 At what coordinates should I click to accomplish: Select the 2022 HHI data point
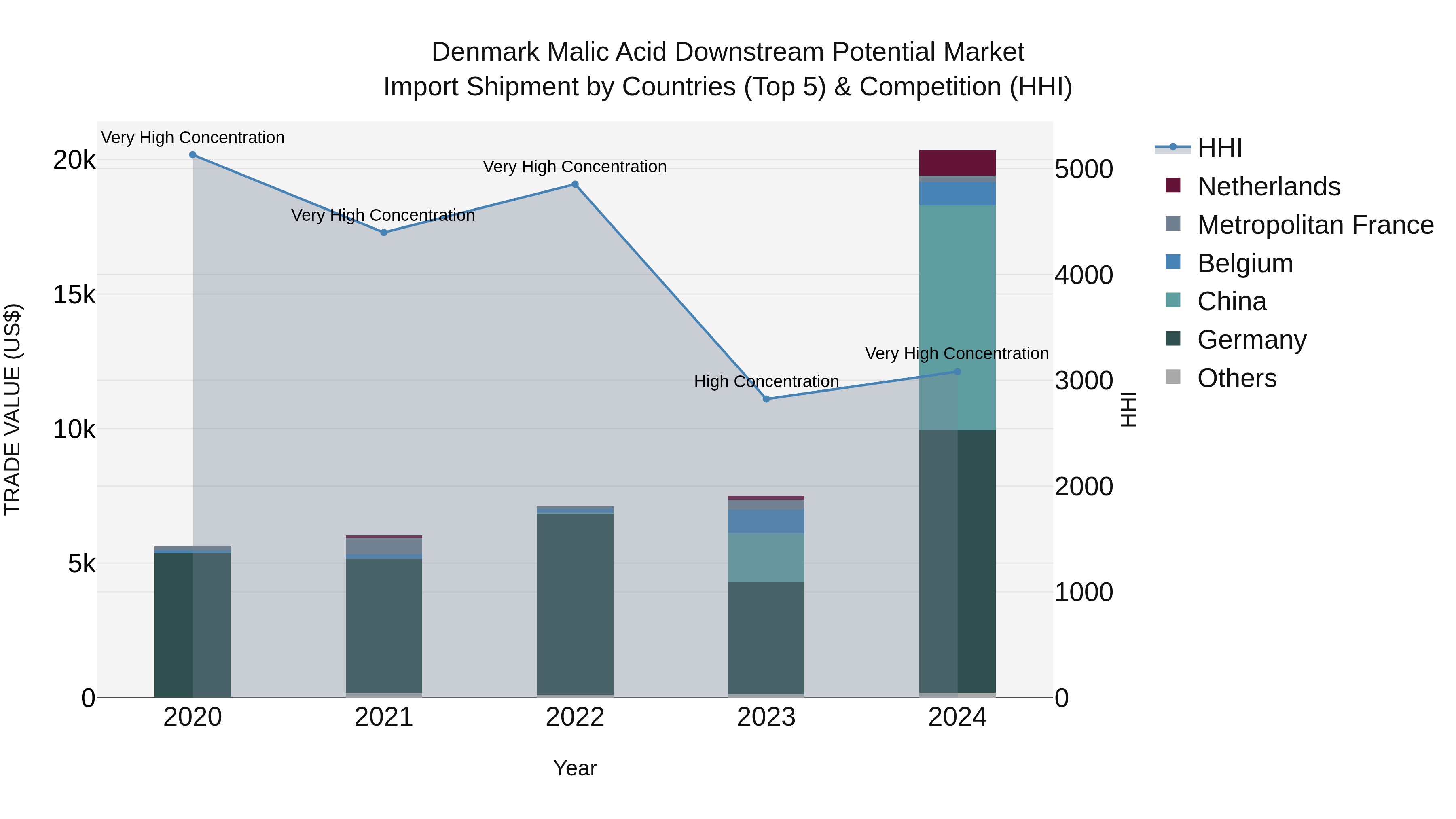point(575,184)
